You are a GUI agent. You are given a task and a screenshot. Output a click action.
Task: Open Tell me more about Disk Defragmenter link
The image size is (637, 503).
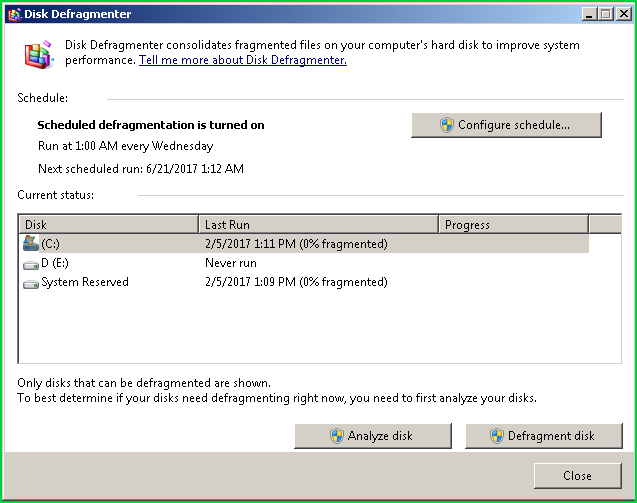coord(243,60)
